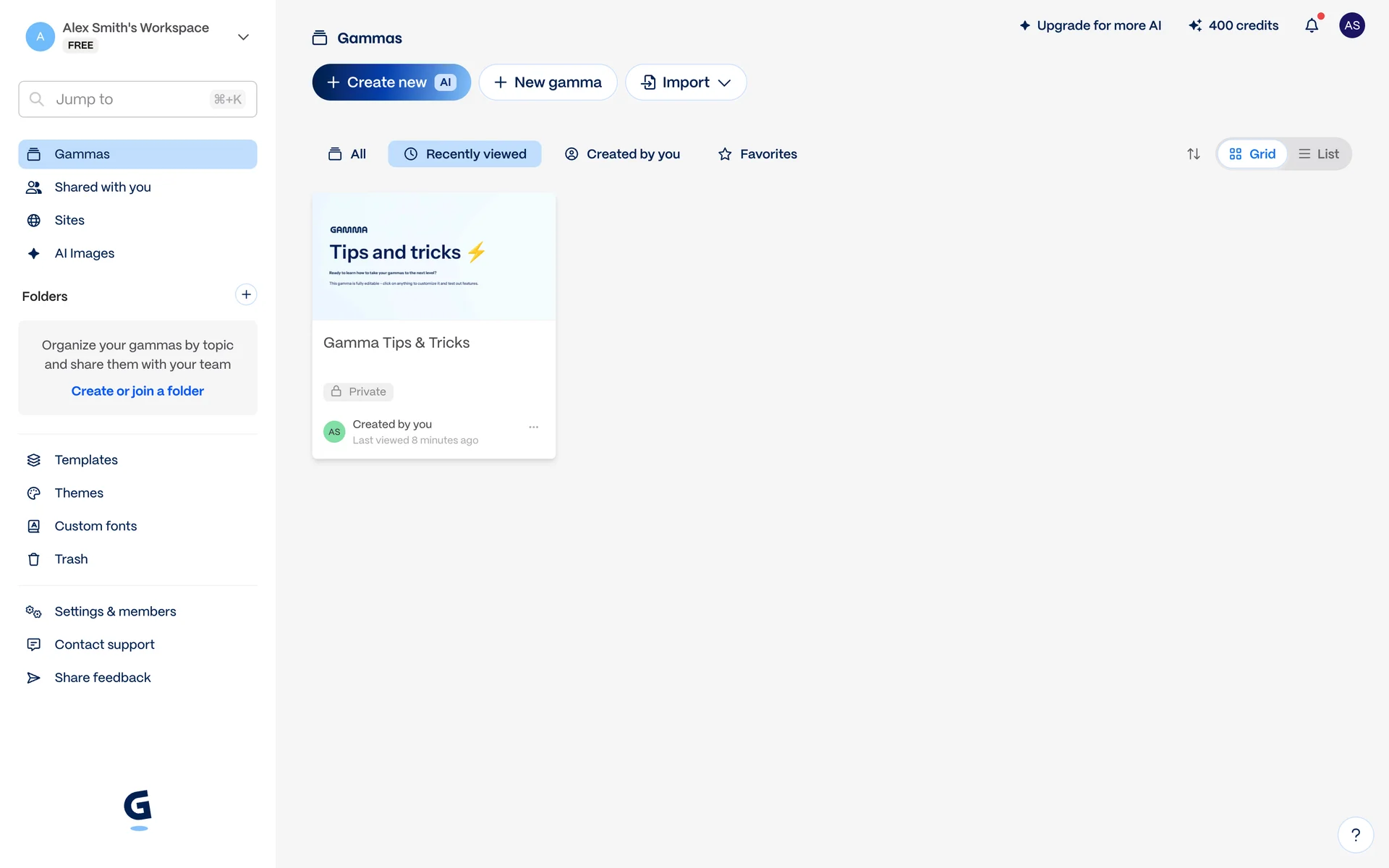
Task: Expand the Import dropdown
Action: [686, 82]
